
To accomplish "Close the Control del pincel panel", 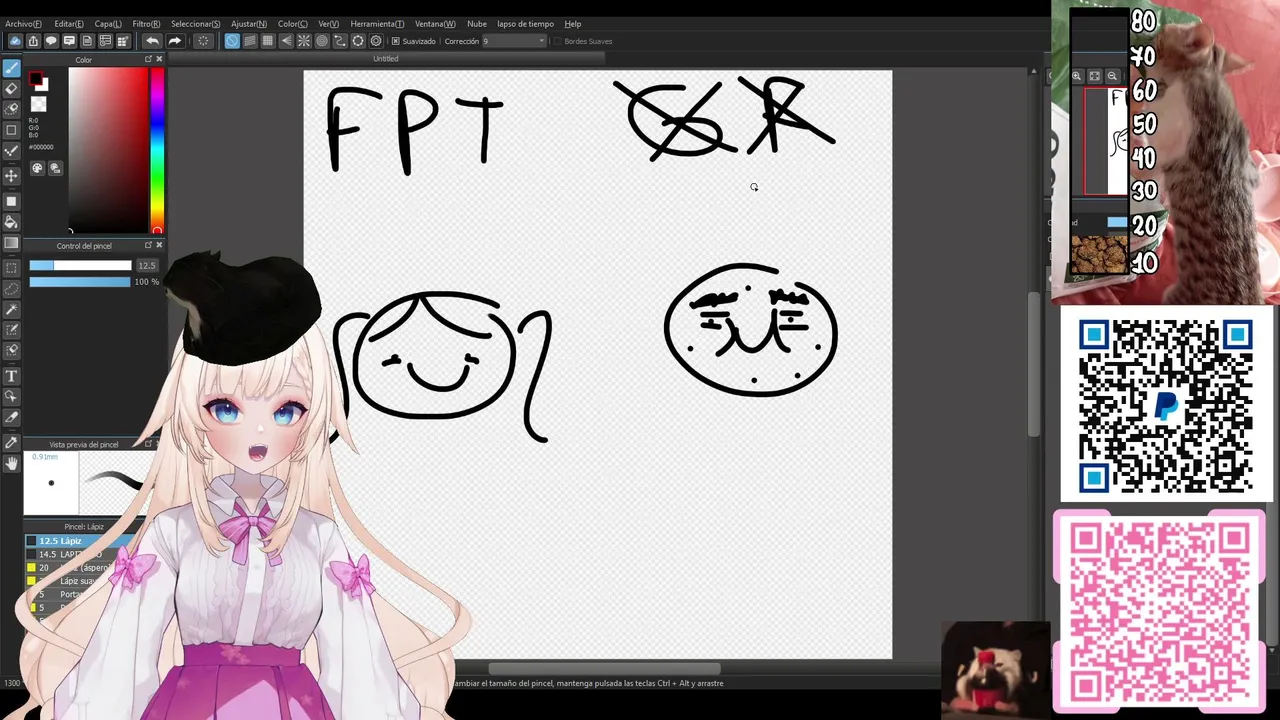I will tap(159, 245).
